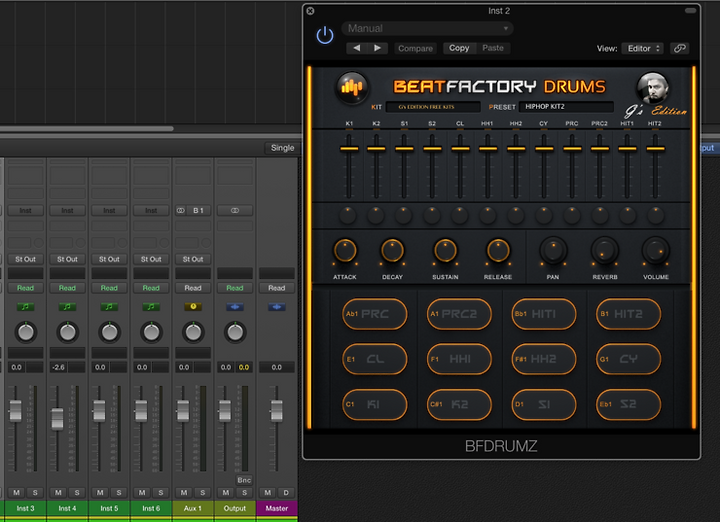Click Master channel blue icon

[x=276, y=307]
